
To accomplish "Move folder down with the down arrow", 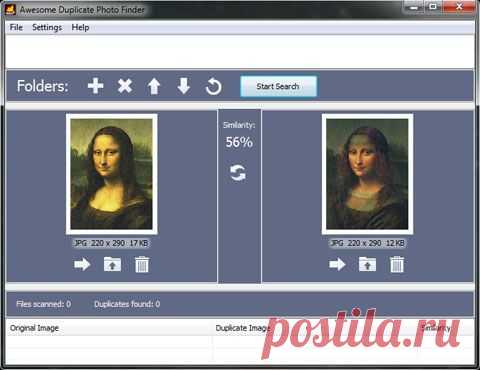I will [184, 86].
